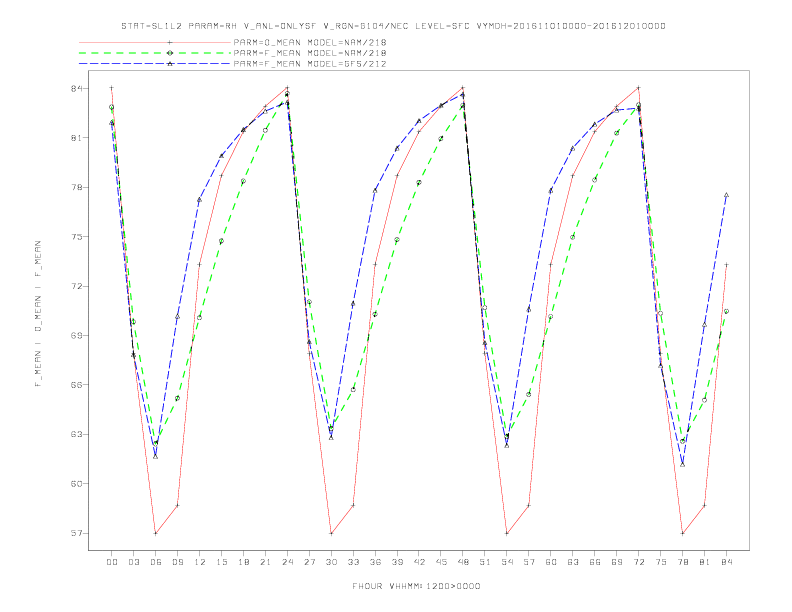Click the y-axis tick value 75

[76, 237]
